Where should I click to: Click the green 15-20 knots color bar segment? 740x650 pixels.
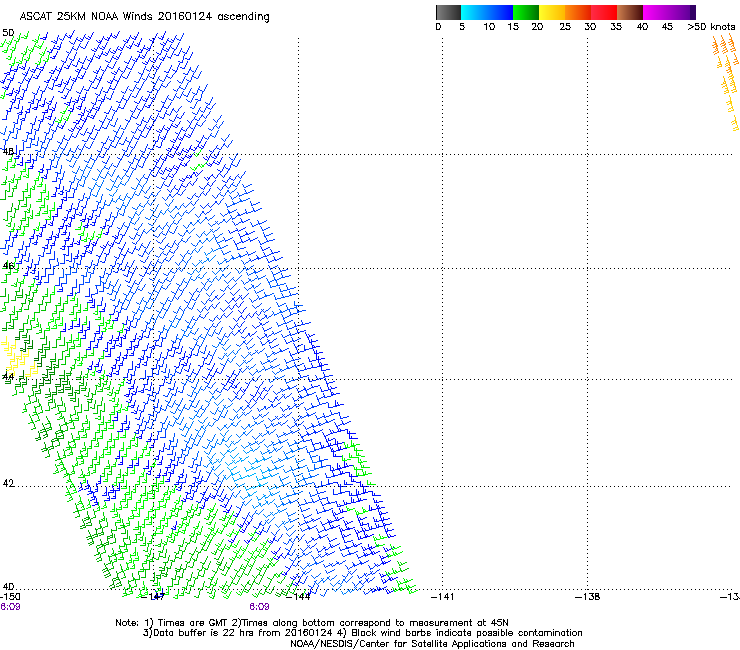[526, 12]
